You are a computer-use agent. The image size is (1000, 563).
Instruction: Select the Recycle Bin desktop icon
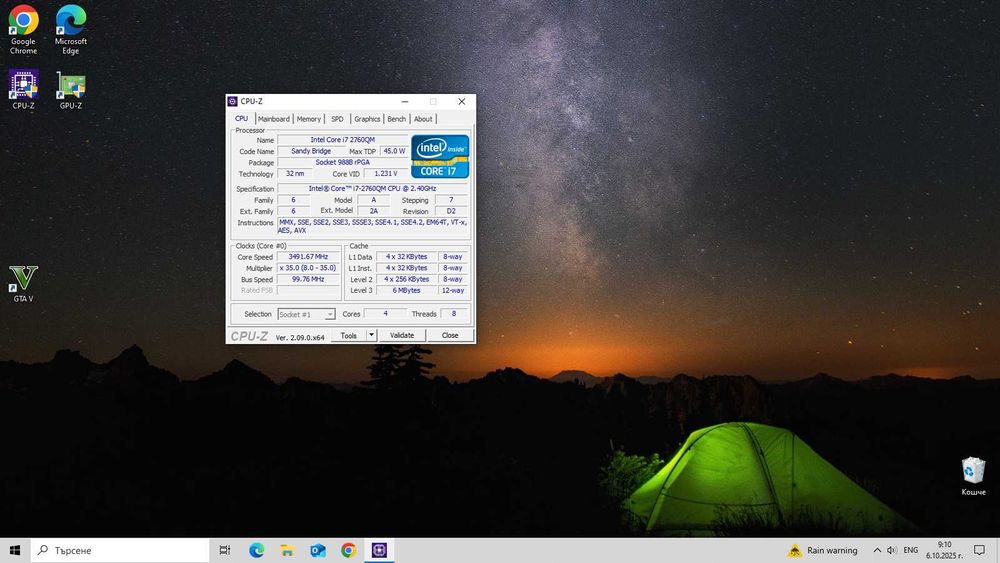[973, 476]
